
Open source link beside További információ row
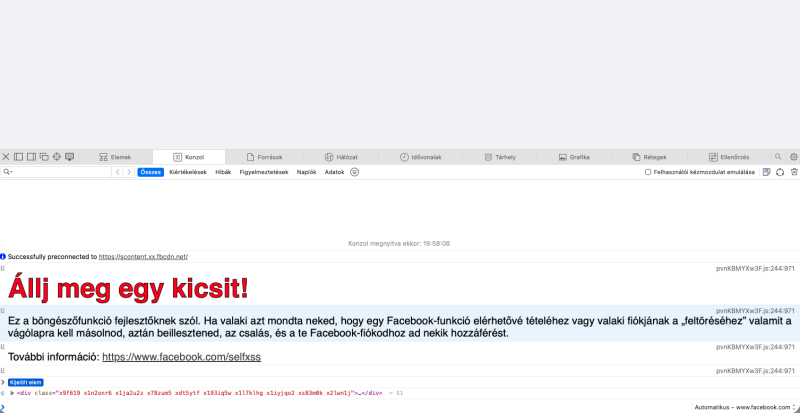[x=755, y=347]
